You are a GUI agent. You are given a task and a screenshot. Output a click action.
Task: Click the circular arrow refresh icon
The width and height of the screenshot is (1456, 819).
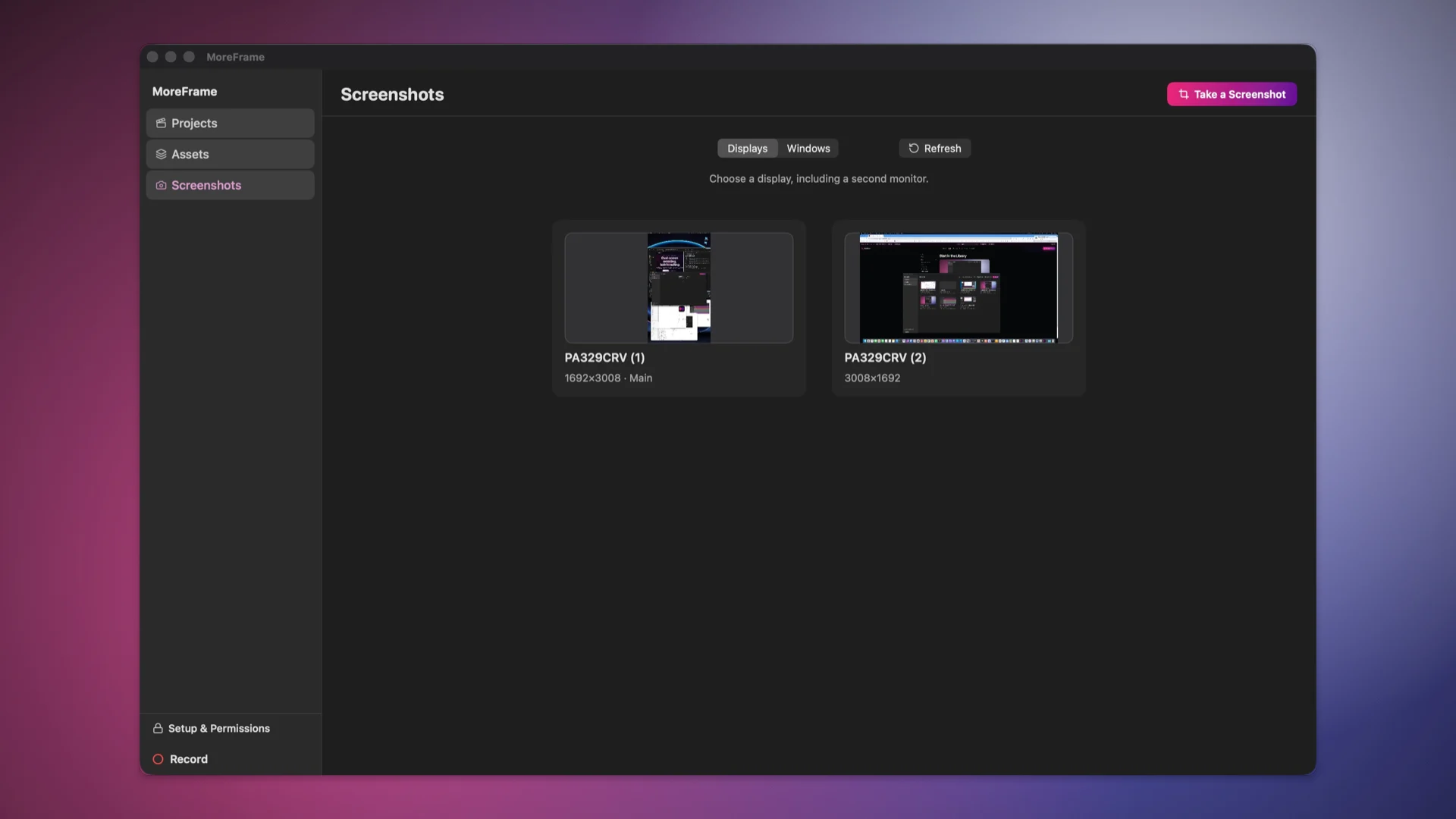(x=914, y=149)
